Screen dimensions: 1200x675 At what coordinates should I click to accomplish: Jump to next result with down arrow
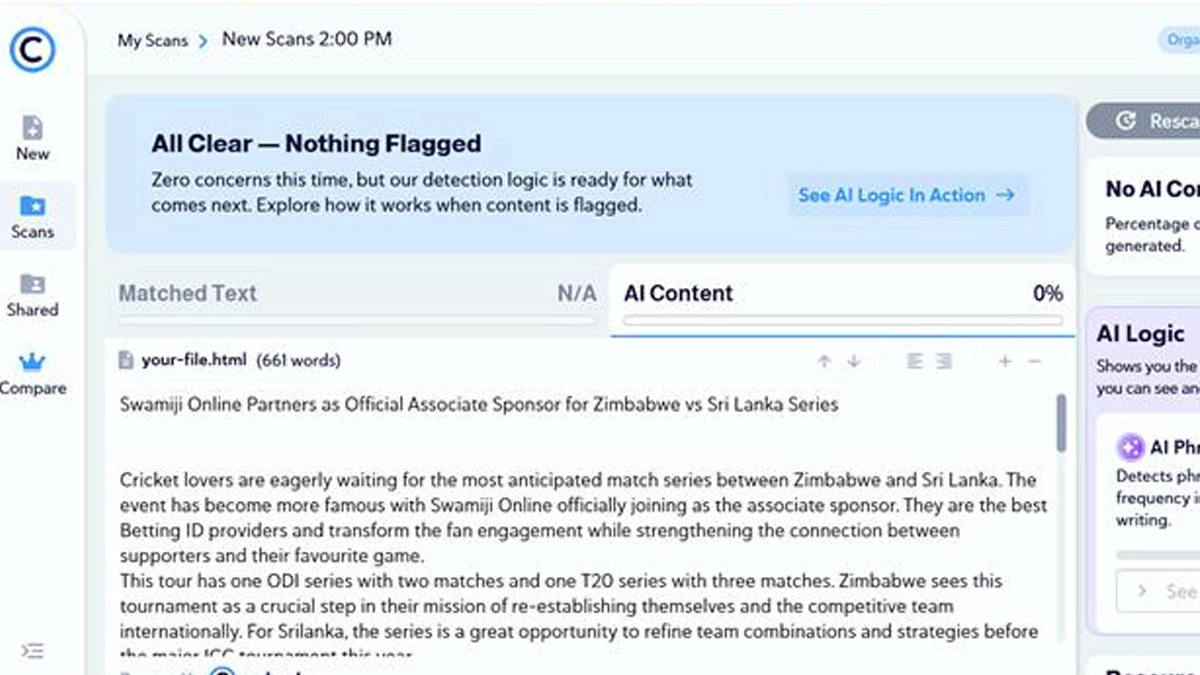[853, 361]
